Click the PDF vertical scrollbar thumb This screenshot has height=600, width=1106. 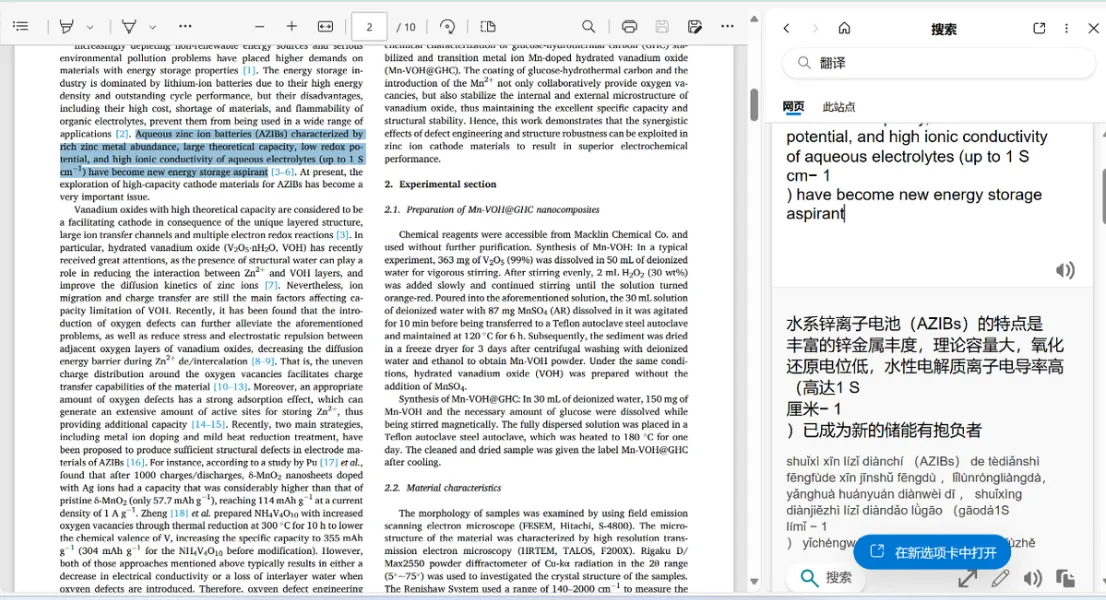click(x=754, y=104)
